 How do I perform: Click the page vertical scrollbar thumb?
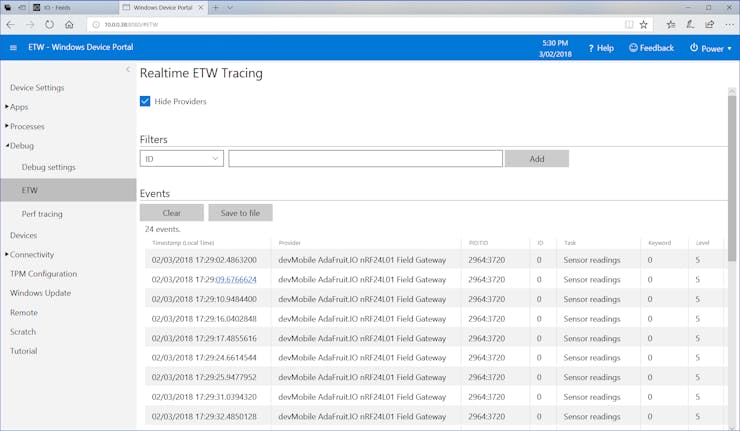(732, 178)
